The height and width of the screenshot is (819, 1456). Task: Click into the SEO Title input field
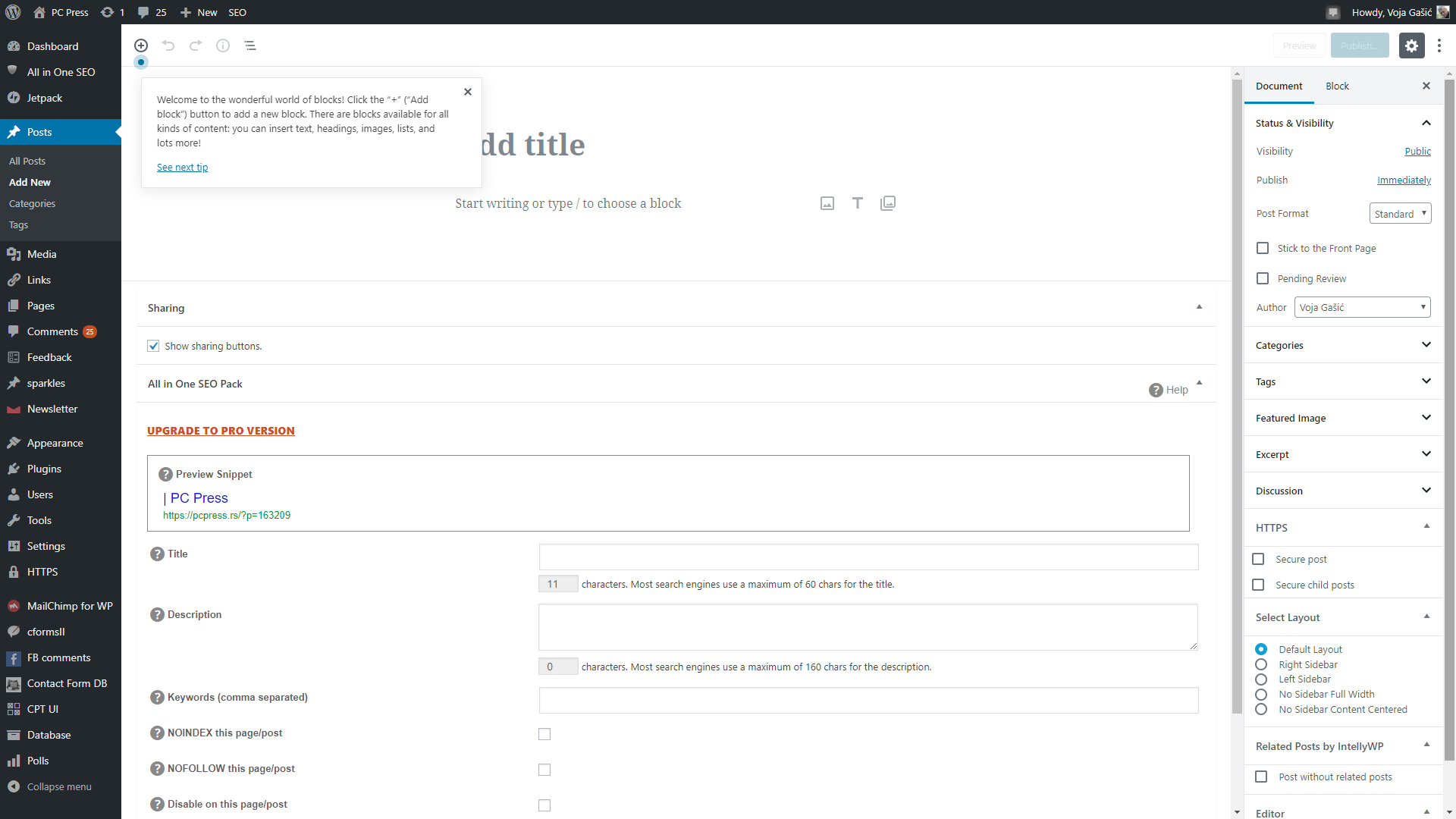pyautogui.click(x=868, y=557)
